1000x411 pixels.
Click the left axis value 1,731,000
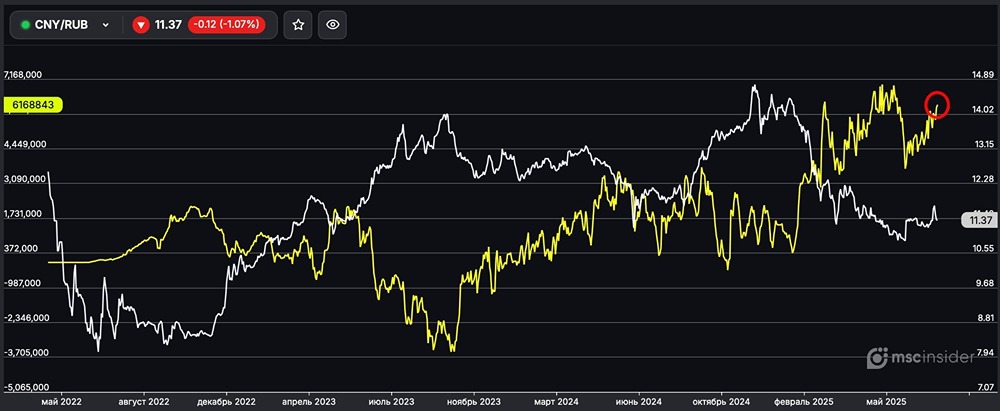(x=24, y=214)
